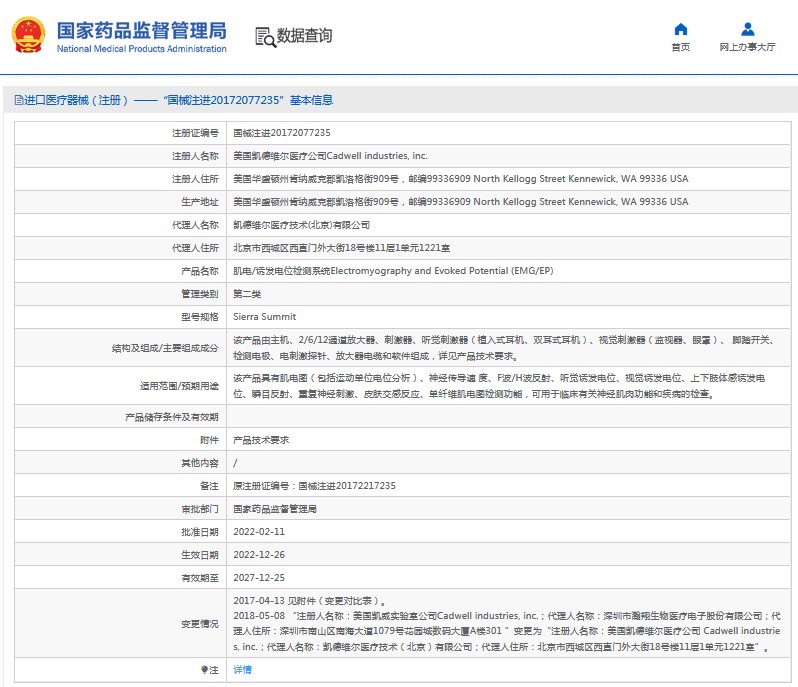Image resolution: width=798 pixels, height=687 pixels.
Task: Select the 注册人住所 Kennewick address value
Action: click(x=461, y=179)
